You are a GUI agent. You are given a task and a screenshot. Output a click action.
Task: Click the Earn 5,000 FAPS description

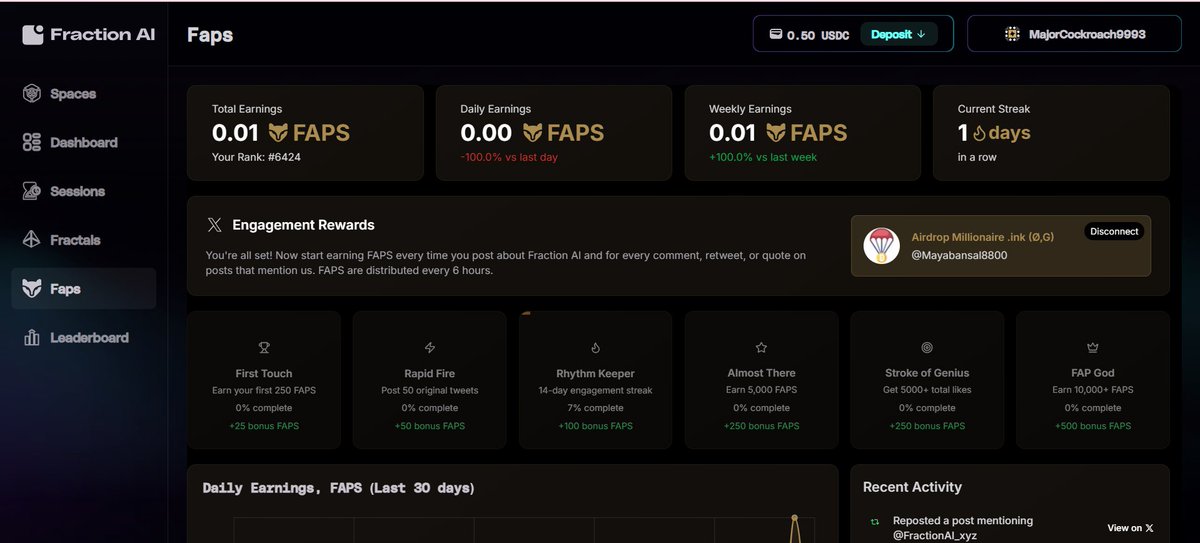tap(761, 390)
